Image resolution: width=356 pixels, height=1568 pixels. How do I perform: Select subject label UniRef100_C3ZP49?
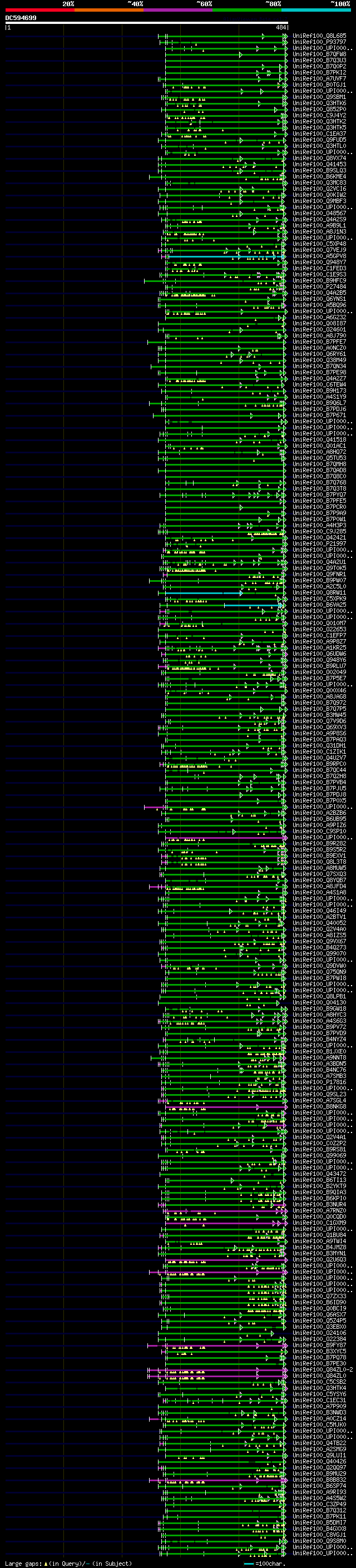pos(319,1504)
